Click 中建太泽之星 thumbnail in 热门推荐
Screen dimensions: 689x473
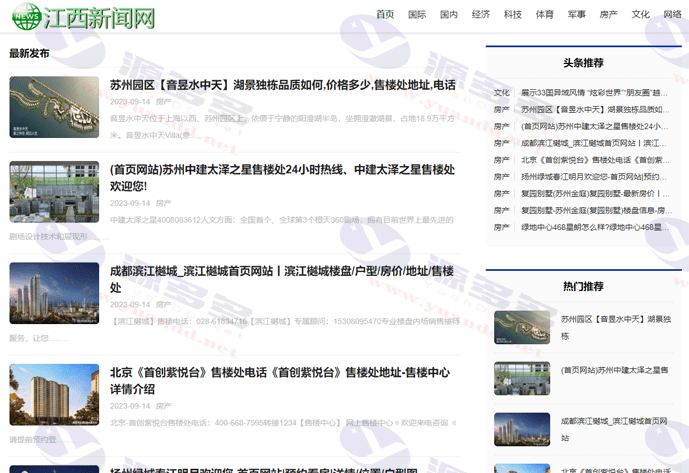coord(522,378)
